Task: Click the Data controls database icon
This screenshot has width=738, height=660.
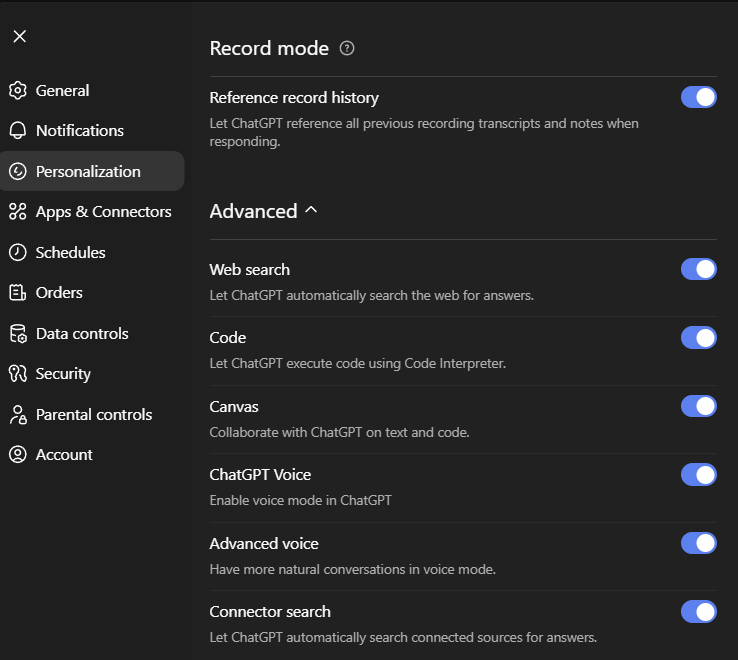Action: click(17, 334)
